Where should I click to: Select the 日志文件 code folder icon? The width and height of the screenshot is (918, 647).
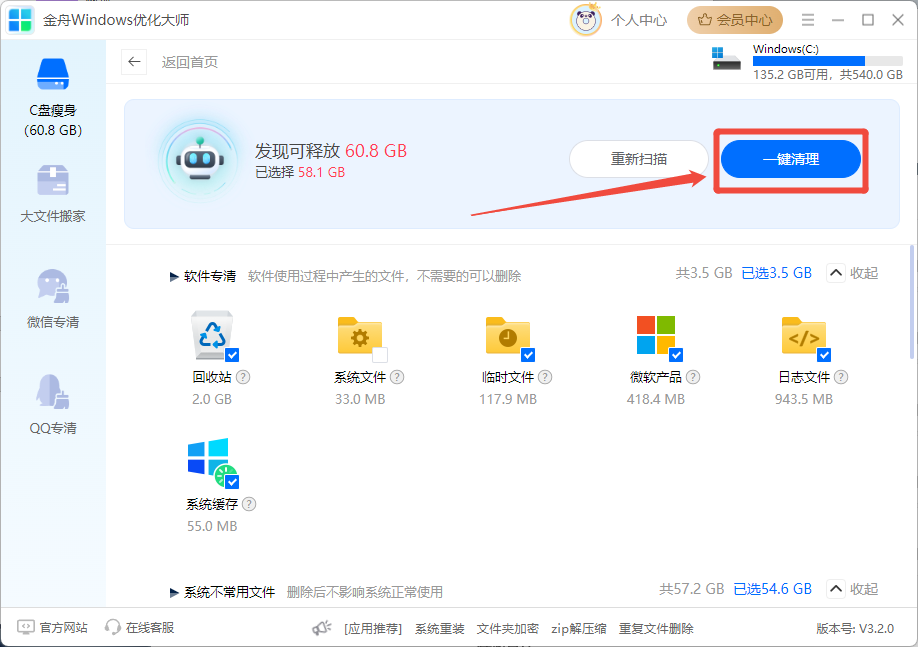pos(804,336)
